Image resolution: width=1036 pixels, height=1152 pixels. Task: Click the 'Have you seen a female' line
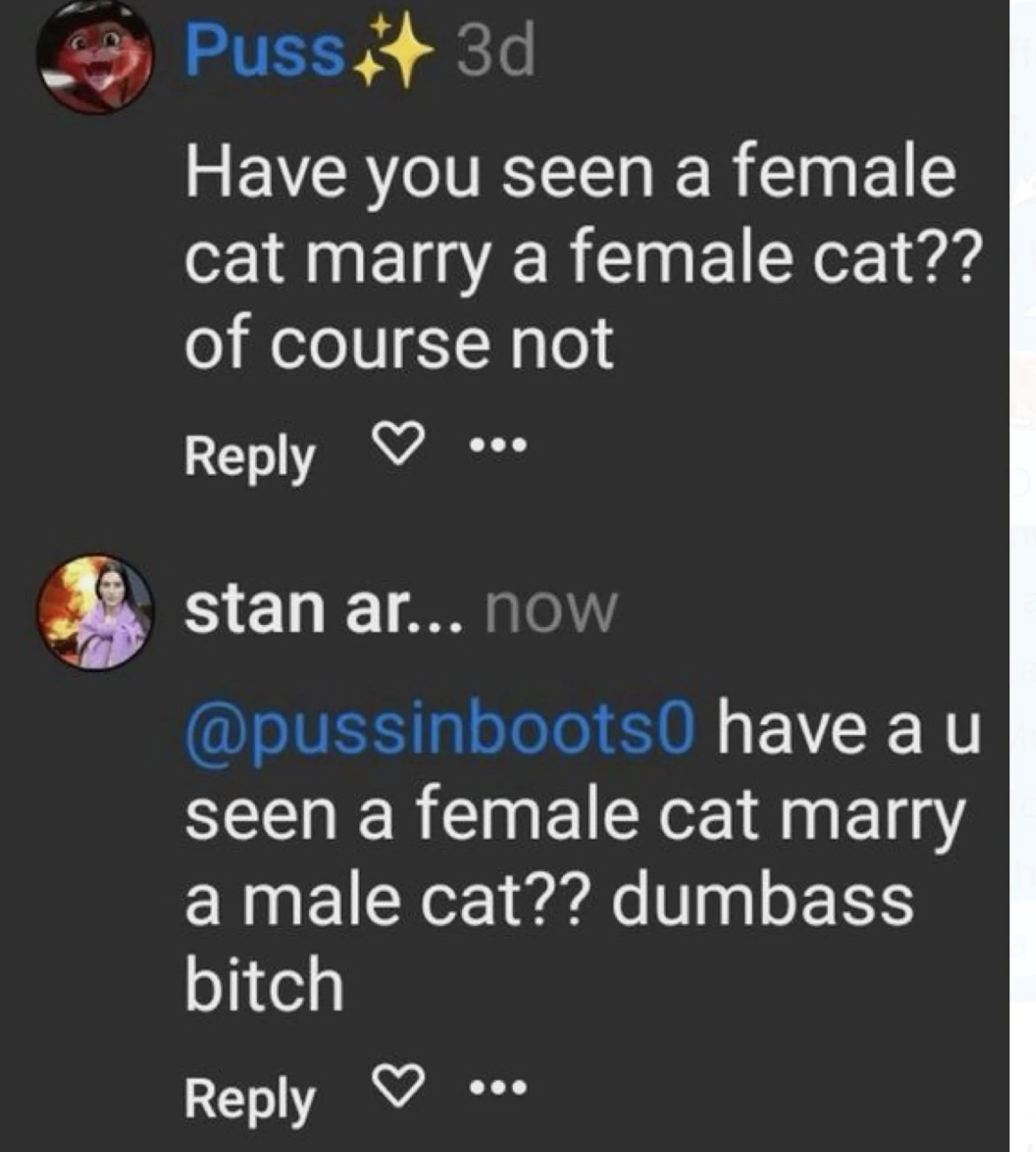click(x=570, y=174)
